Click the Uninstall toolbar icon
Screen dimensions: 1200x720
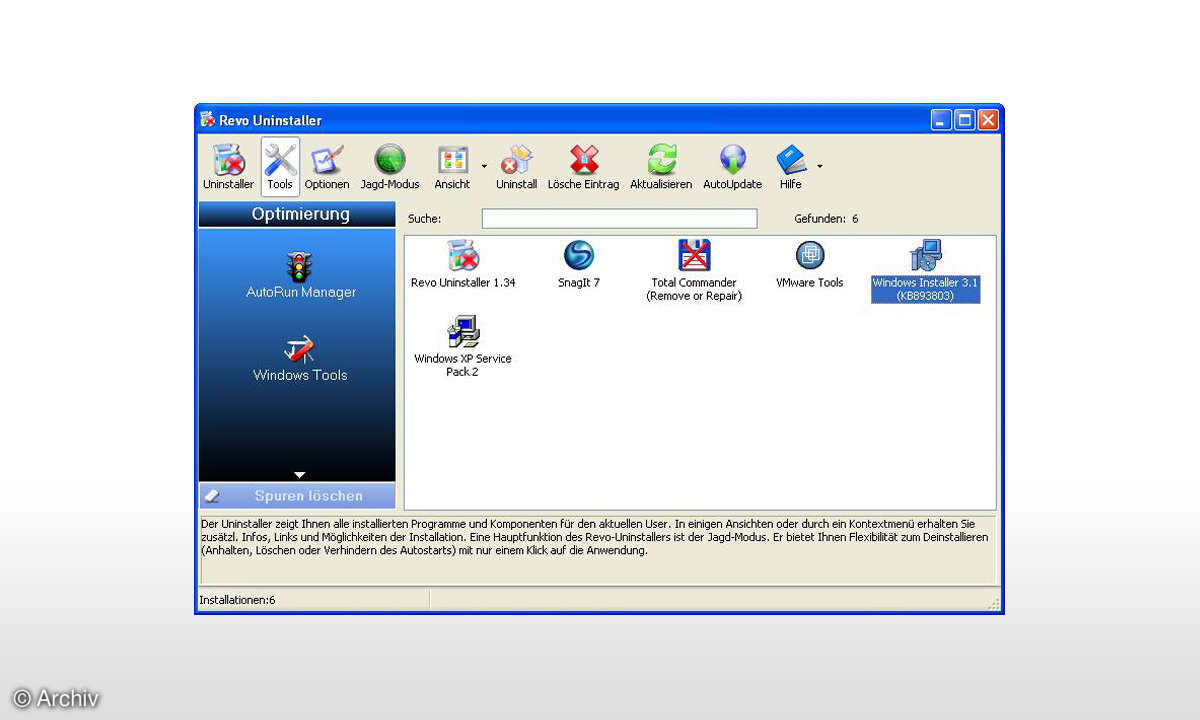coord(517,160)
